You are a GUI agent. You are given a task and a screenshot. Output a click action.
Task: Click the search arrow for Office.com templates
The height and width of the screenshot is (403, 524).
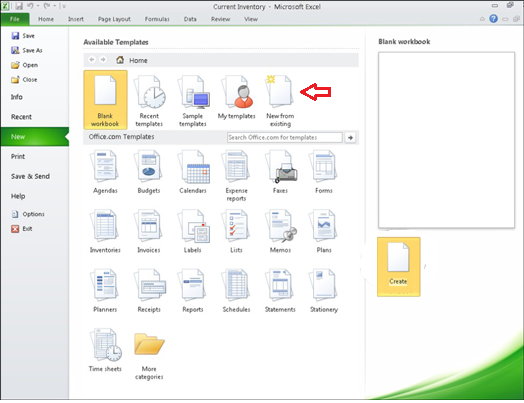pyautogui.click(x=350, y=137)
